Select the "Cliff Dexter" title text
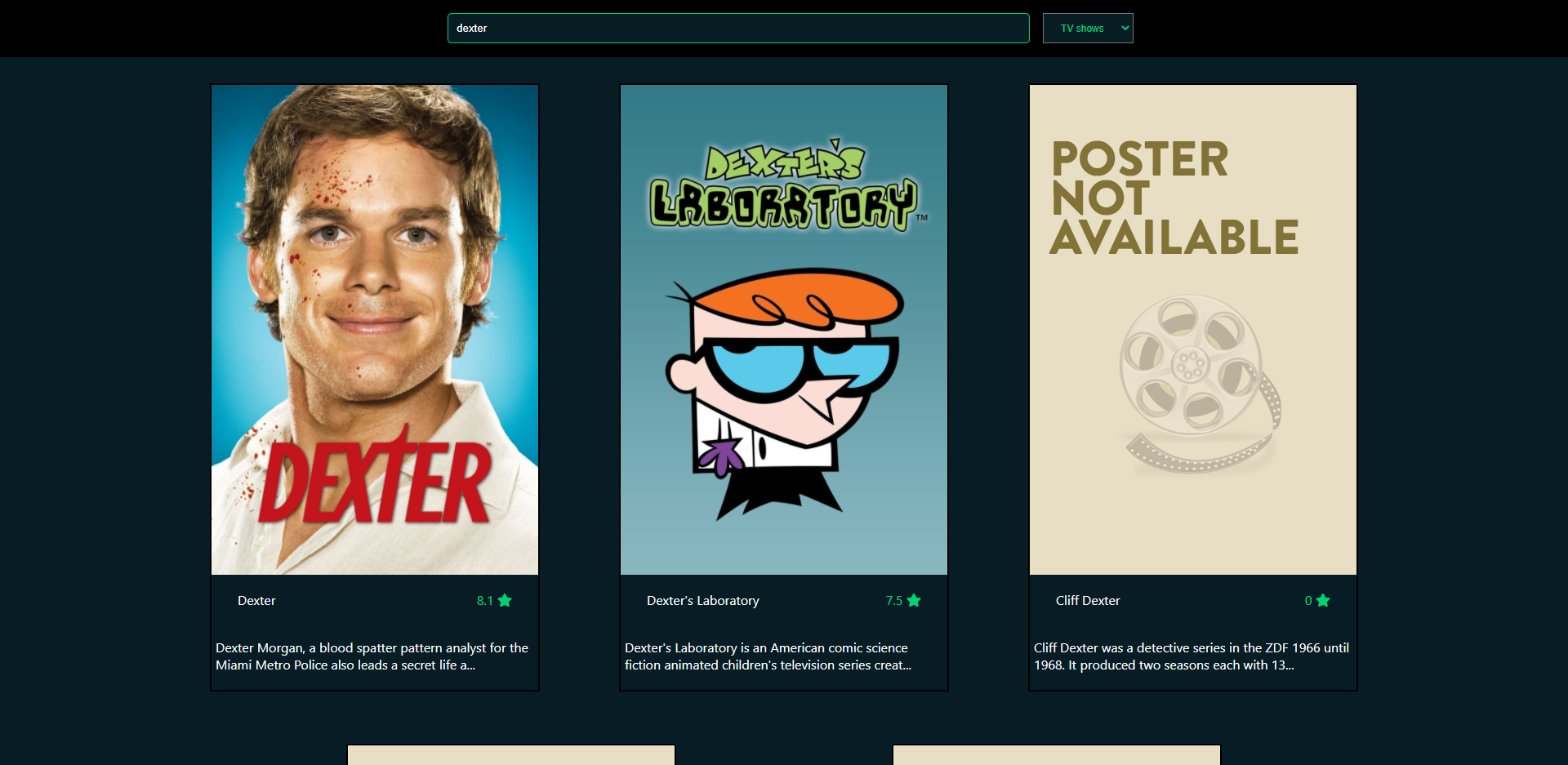1568x765 pixels. point(1088,601)
